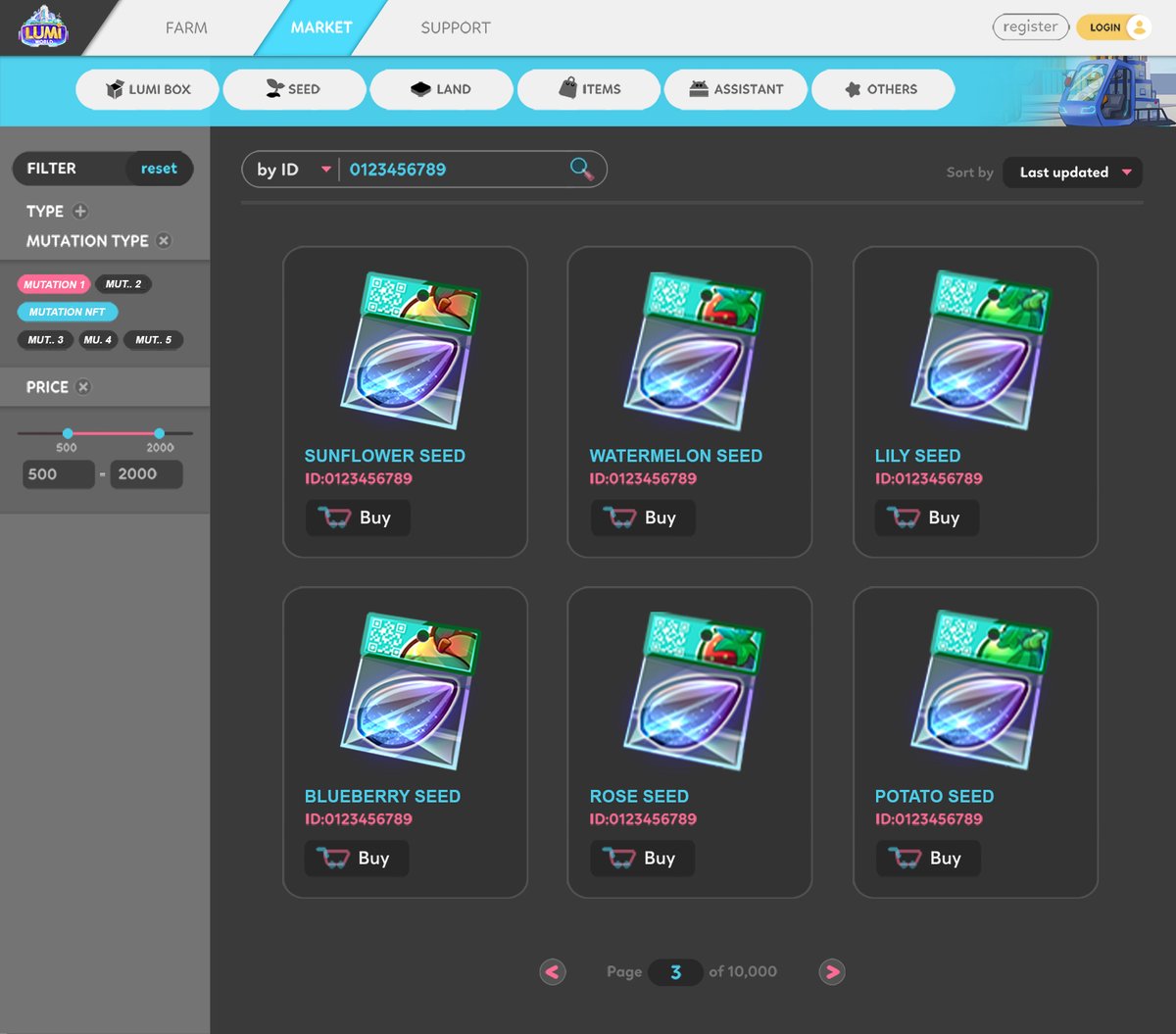Click the page number field
The height and width of the screenshot is (1034, 1176).
pyautogui.click(x=675, y=972)
